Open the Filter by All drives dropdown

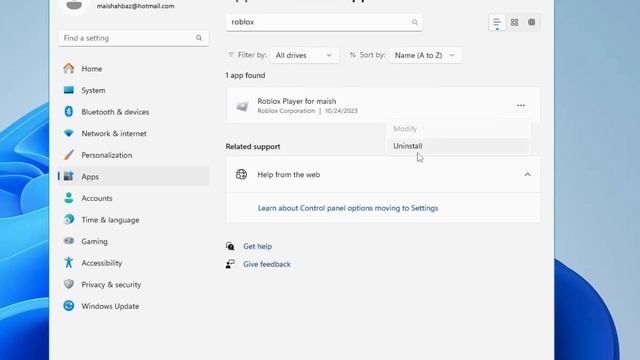click(x=304, y=55)
